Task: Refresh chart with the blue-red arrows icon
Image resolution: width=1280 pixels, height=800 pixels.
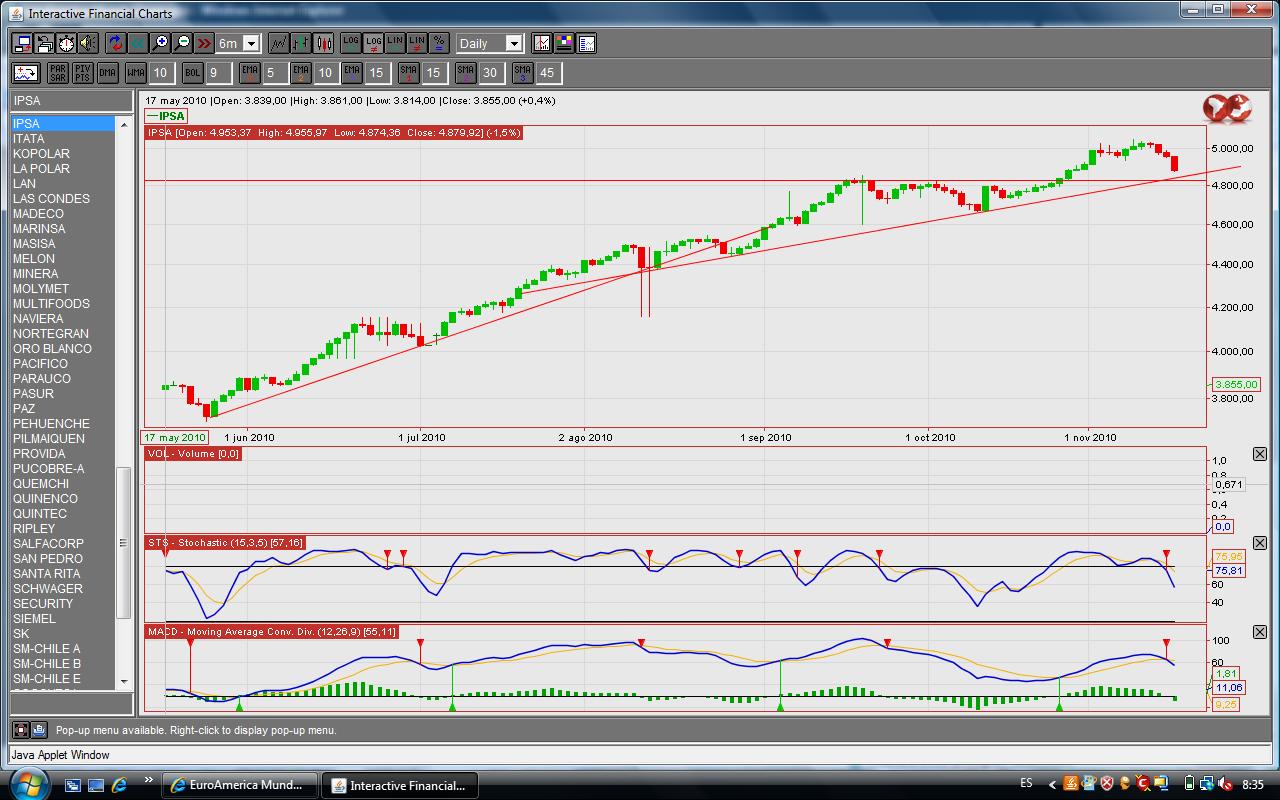Action: click(x=116, y=44)
